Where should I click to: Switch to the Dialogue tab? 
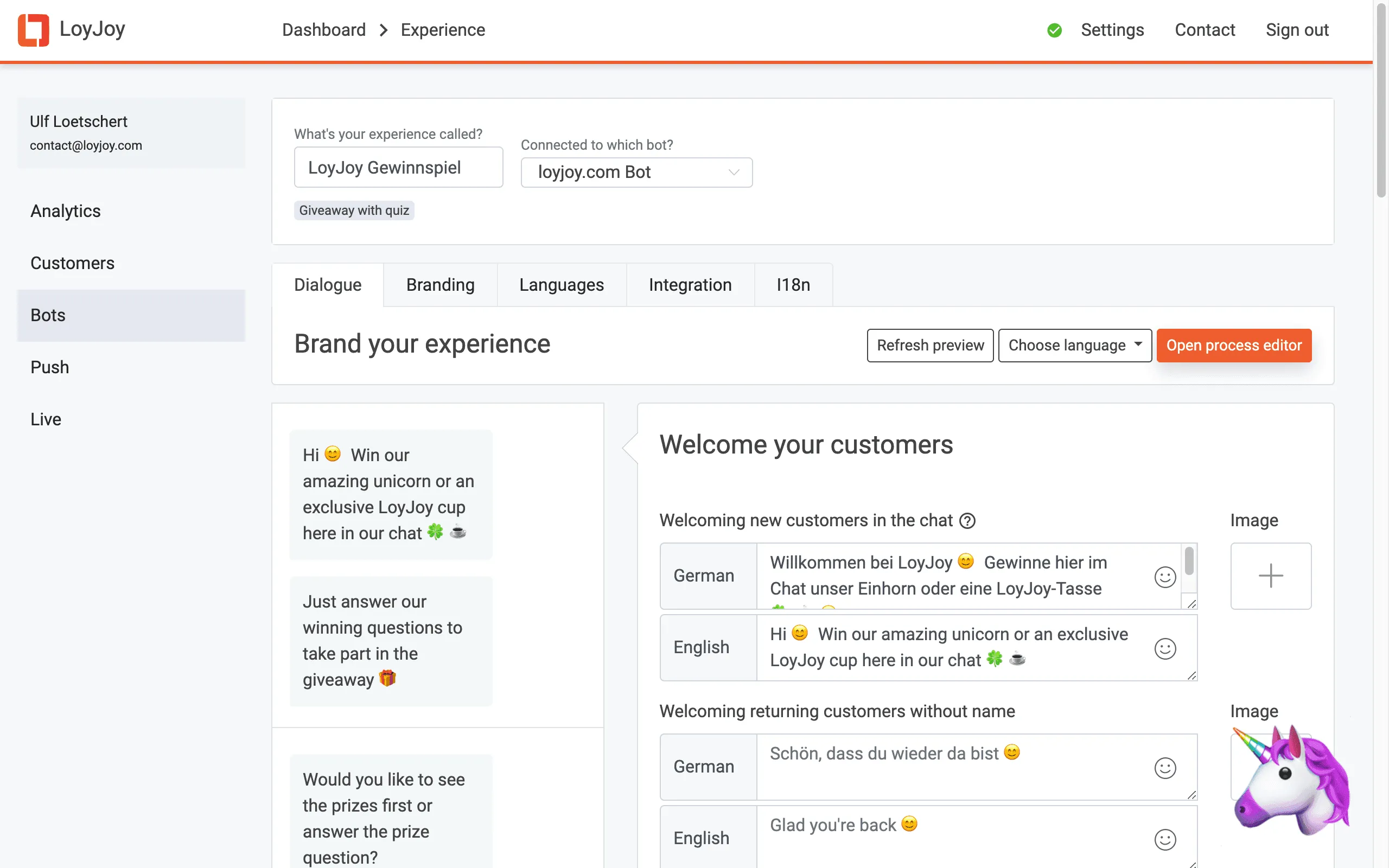coord(327,285)
